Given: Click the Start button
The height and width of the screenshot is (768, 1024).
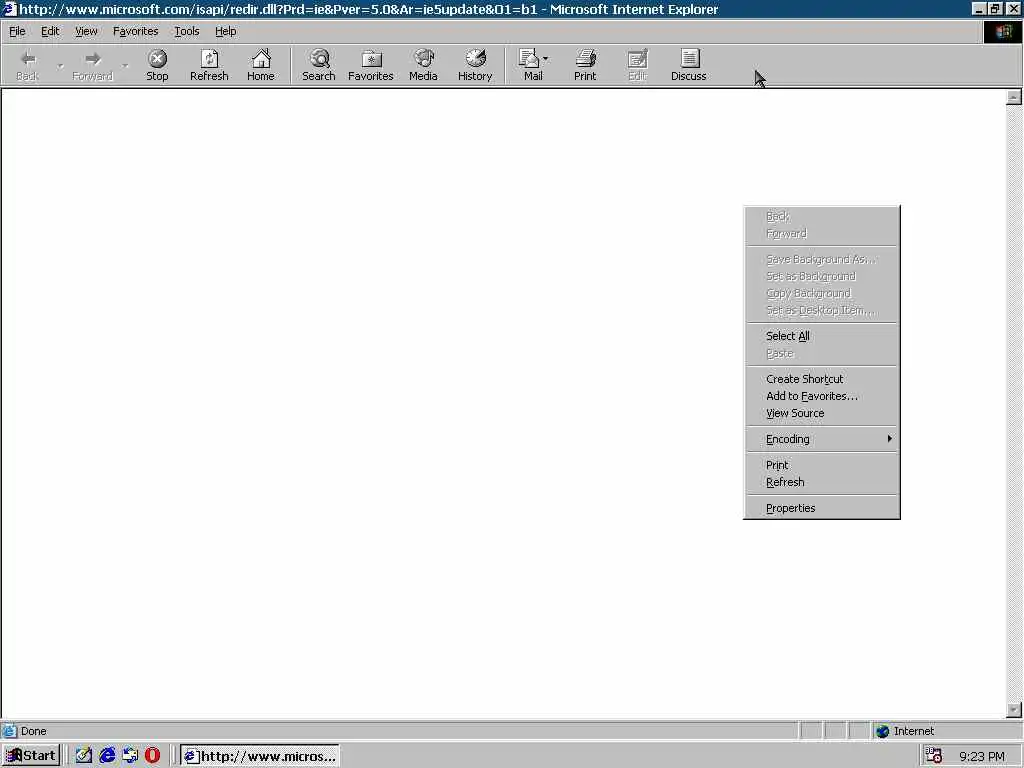Looking at the screenshot, I should click(31, 756).
